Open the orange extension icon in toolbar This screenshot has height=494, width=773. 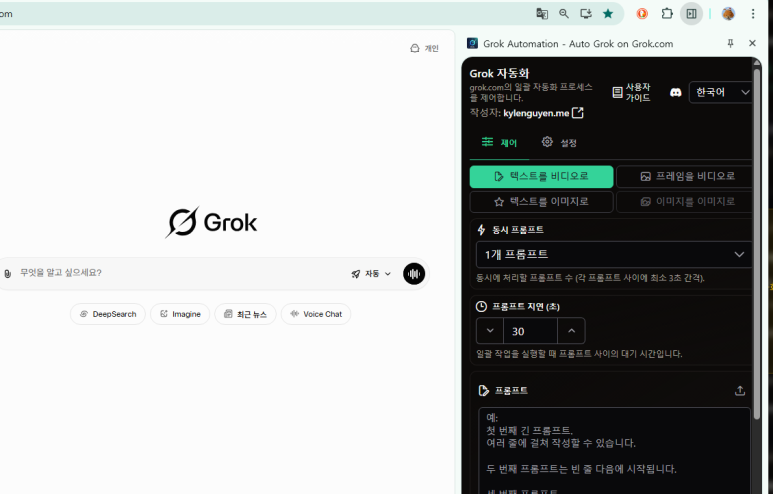click(x=642, y=14)
